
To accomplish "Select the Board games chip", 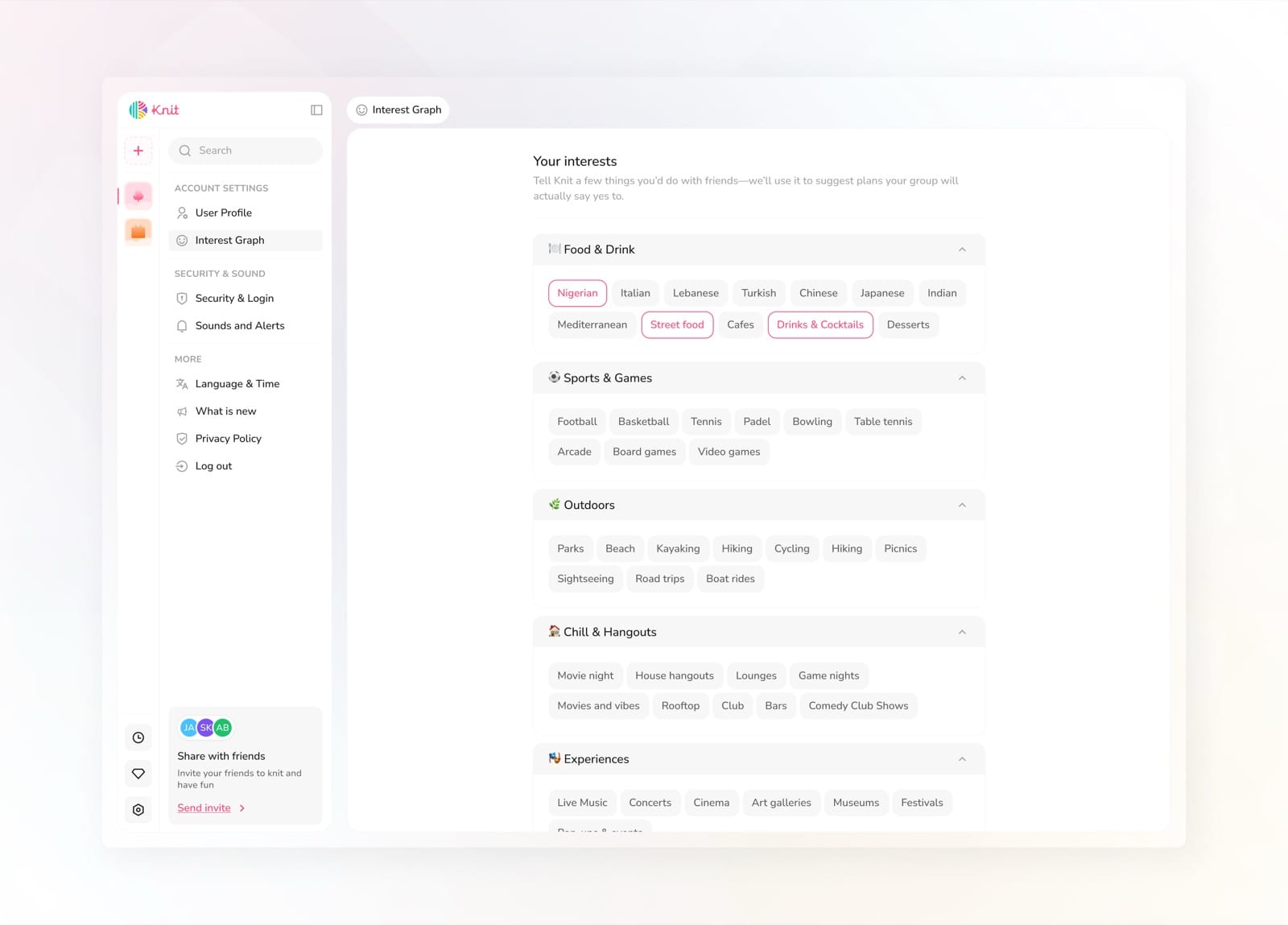I will [644, 452].
